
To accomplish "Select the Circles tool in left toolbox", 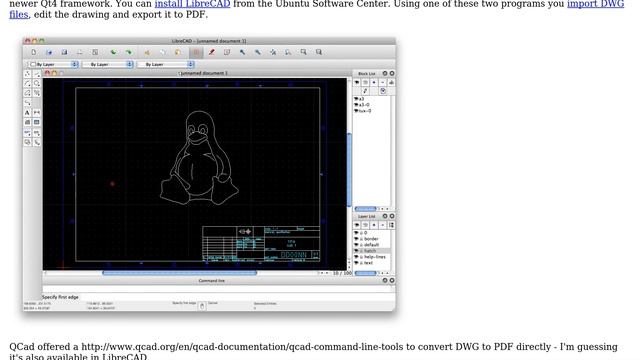I will pos(37,83).
